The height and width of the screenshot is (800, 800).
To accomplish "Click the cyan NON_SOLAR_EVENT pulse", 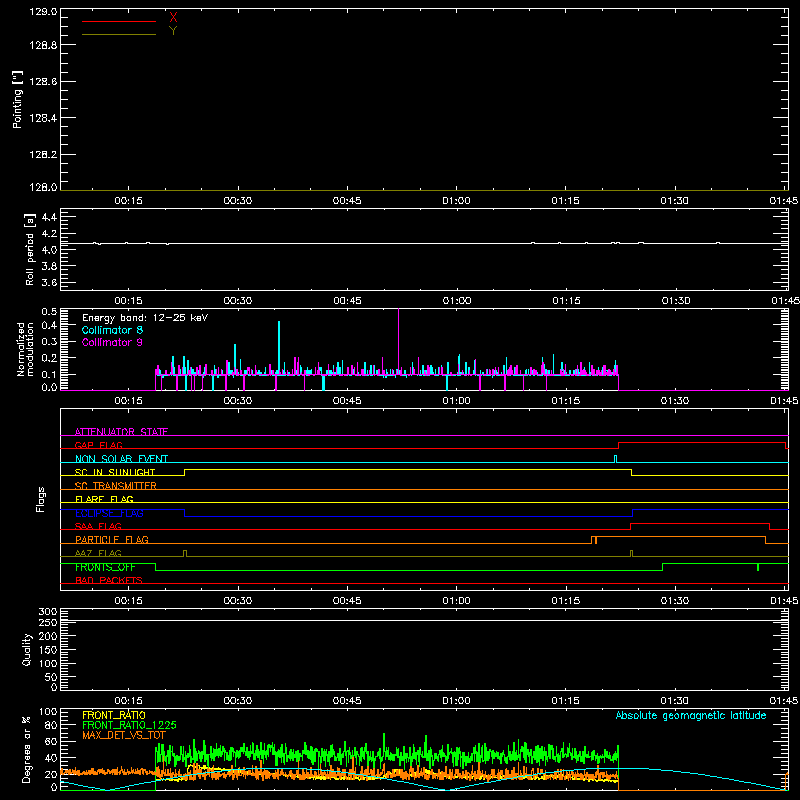I will coord(615,459).
